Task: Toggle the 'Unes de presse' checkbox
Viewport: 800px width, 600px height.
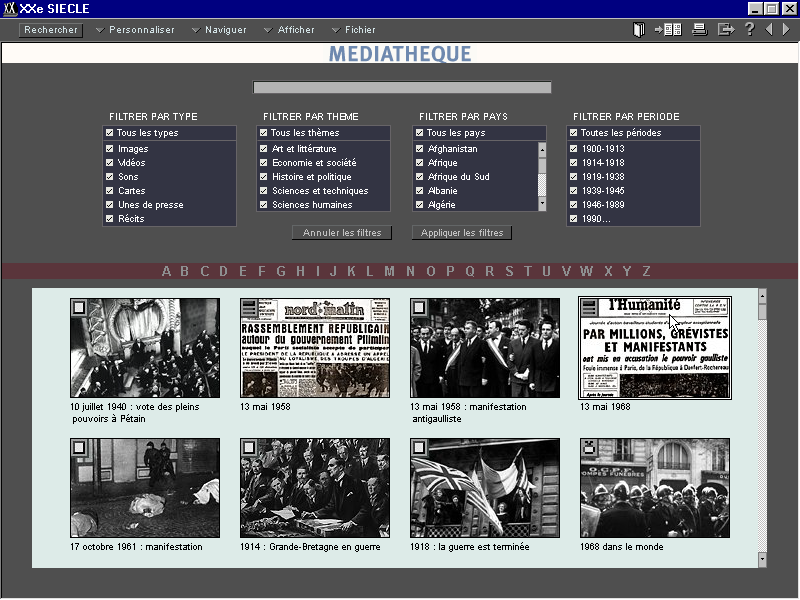Action: coord(110,205)
